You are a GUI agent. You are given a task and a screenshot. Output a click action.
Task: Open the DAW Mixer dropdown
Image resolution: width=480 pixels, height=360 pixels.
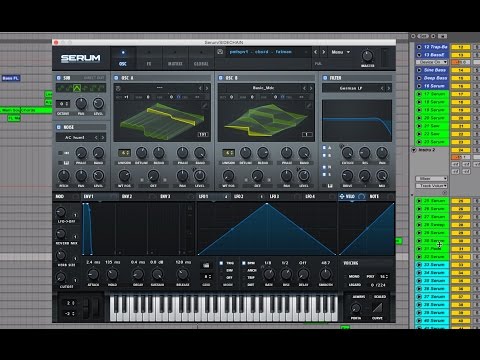tap(431, 179)
